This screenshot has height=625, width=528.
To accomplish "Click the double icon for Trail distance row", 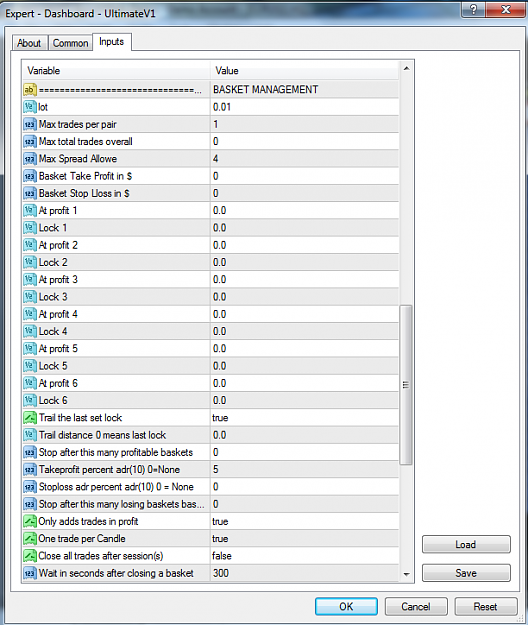I will pyautogui.click(x=30, y=435).
